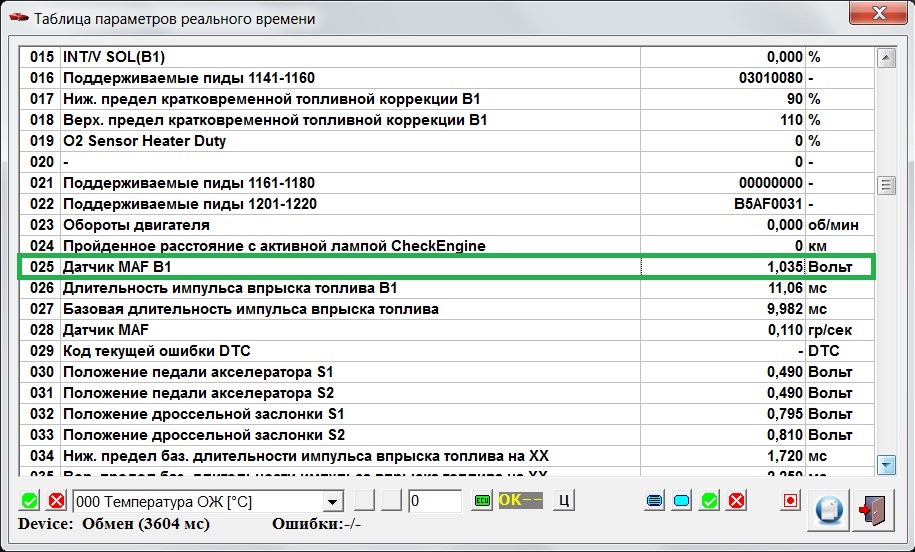915x552 pixels.
Task: Click the right green checkmark icon near the record button
Action: point(709,501)
